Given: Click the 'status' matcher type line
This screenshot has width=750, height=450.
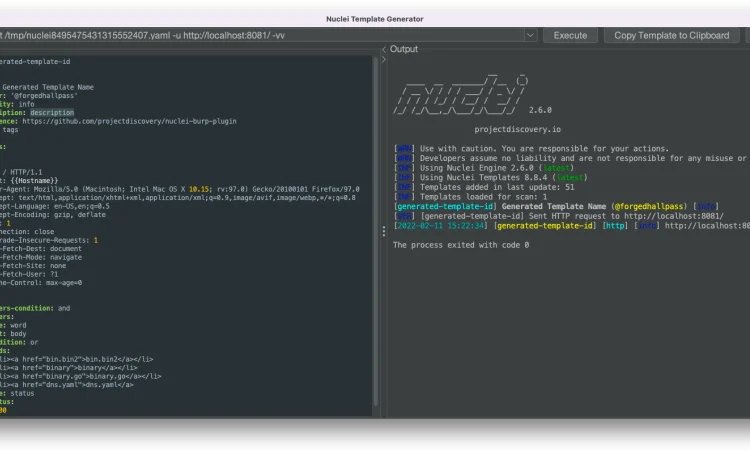Looking at the screenshot, I should coord(17,394).
